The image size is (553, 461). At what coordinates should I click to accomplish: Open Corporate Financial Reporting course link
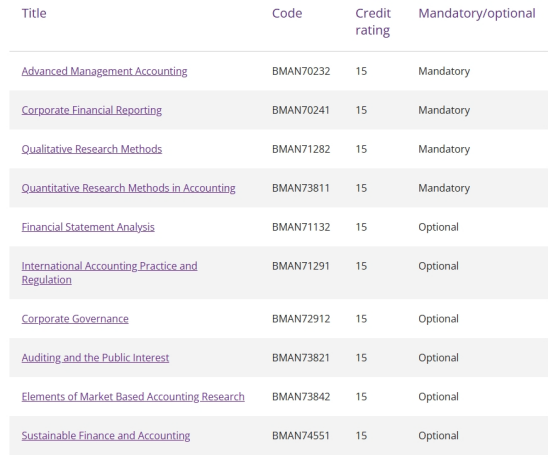(92, 110)
